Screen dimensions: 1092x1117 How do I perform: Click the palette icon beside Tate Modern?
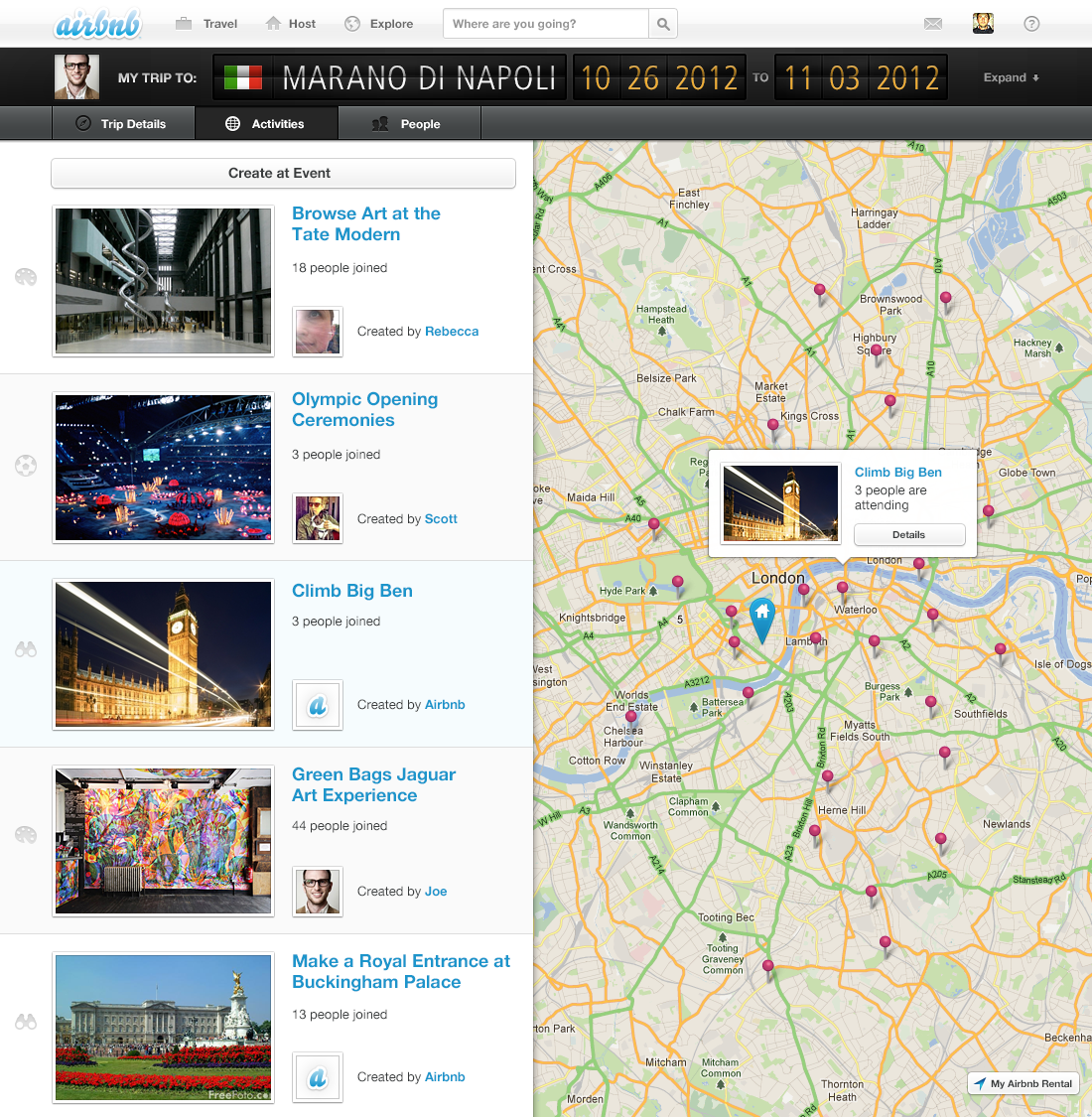[x=26, y=277]
